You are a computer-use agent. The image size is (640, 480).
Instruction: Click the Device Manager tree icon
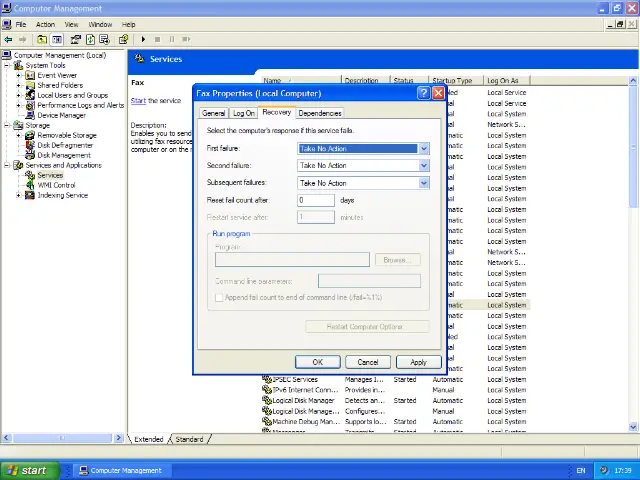pyautogui.click(x=30, y=115)
